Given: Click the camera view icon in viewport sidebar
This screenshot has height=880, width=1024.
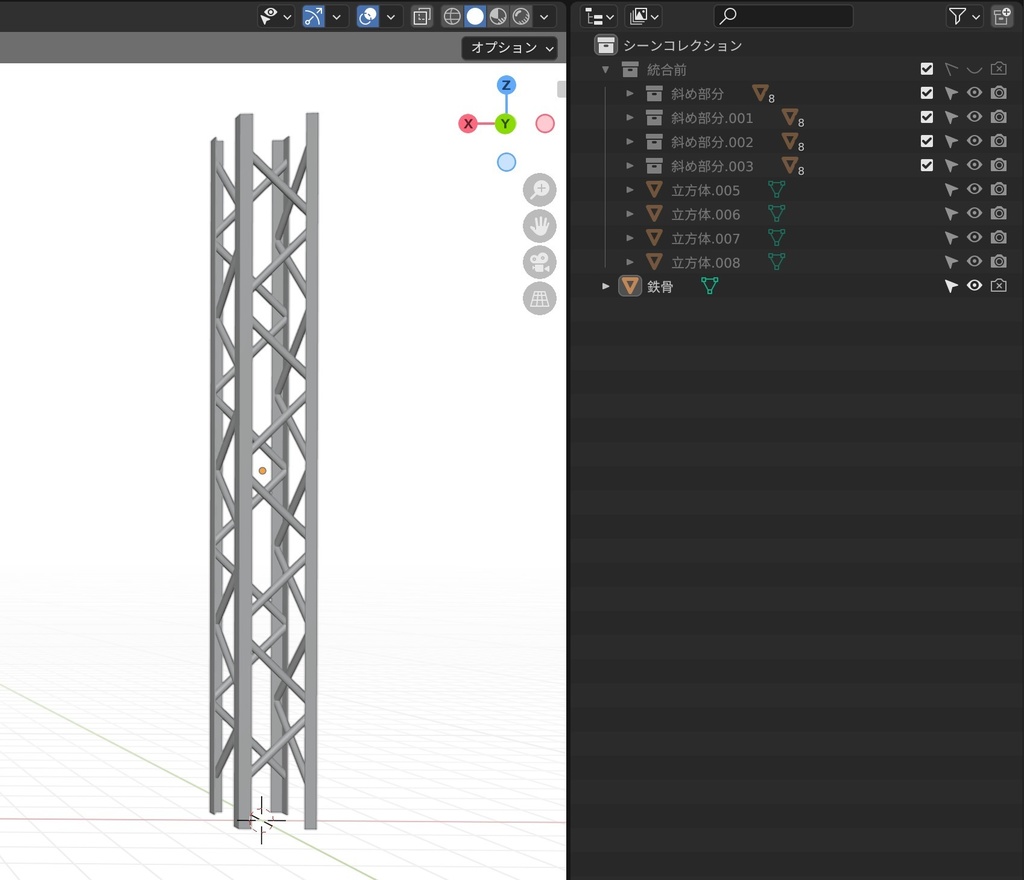Looking at the screenshot, I should coord(540,262).
